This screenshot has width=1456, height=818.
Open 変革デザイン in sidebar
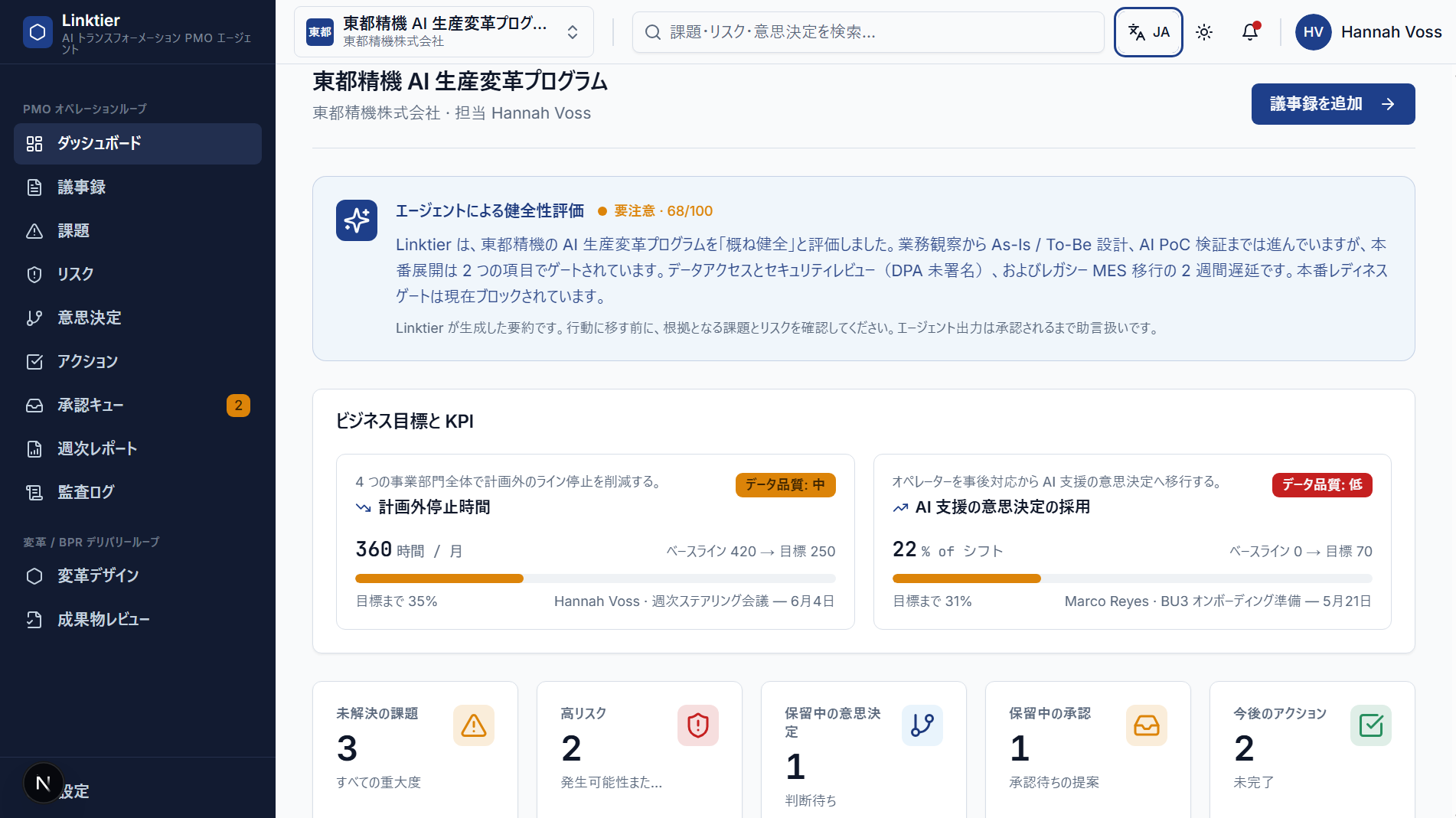138,576
